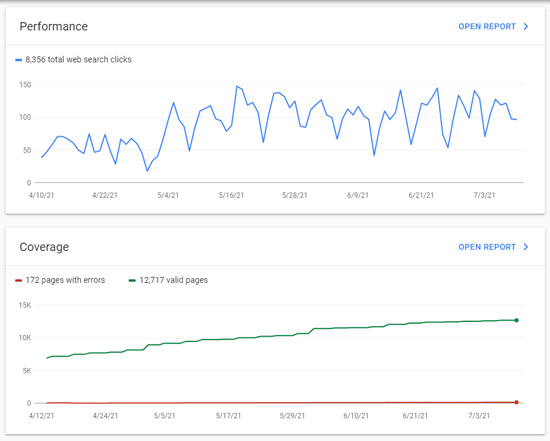Screen dimensions: 550x441
Task: Click the 4/22/21 date on Performance axis
Action: click(x=105, y=195)
